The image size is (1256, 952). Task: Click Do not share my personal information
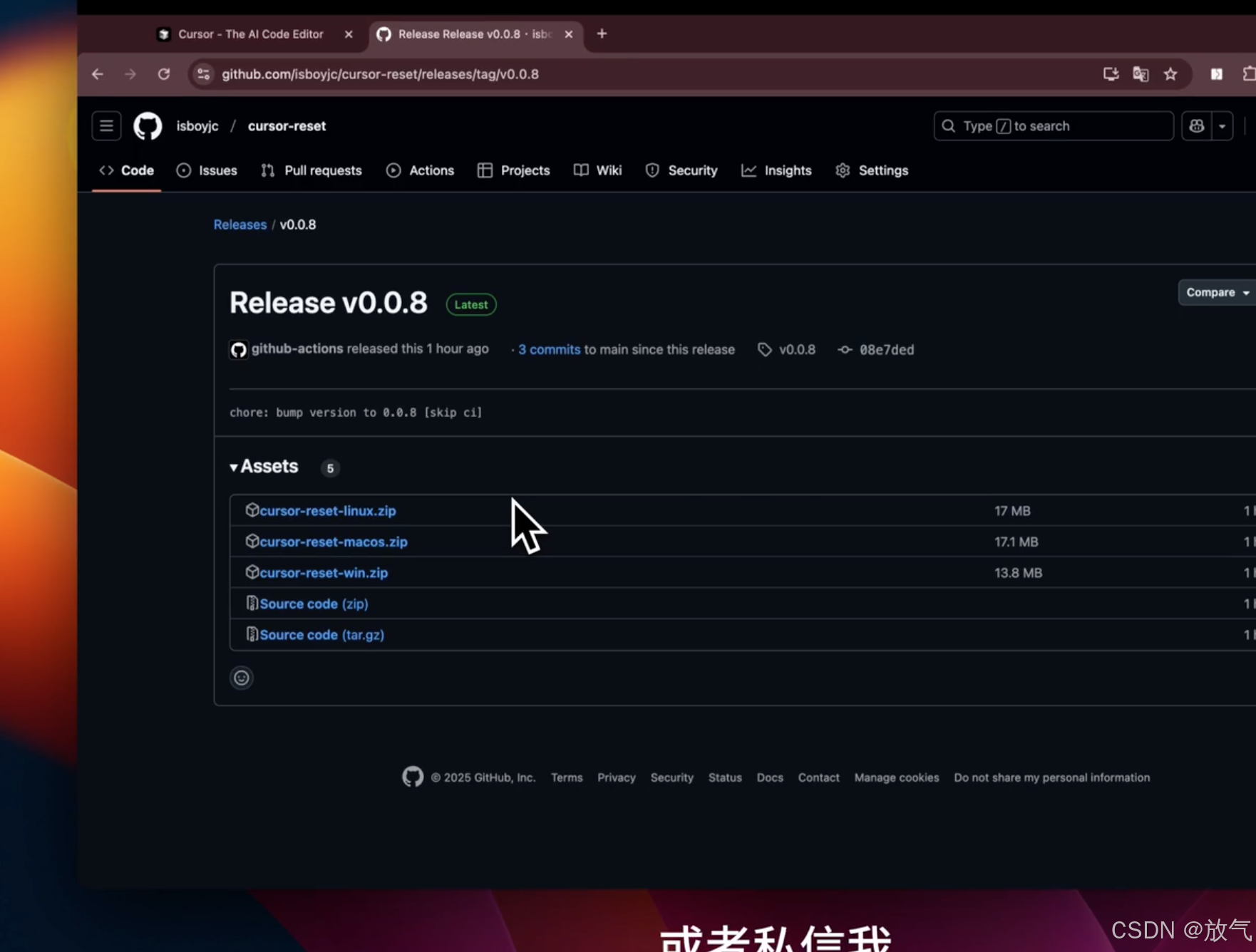(x=1052, y=777)
